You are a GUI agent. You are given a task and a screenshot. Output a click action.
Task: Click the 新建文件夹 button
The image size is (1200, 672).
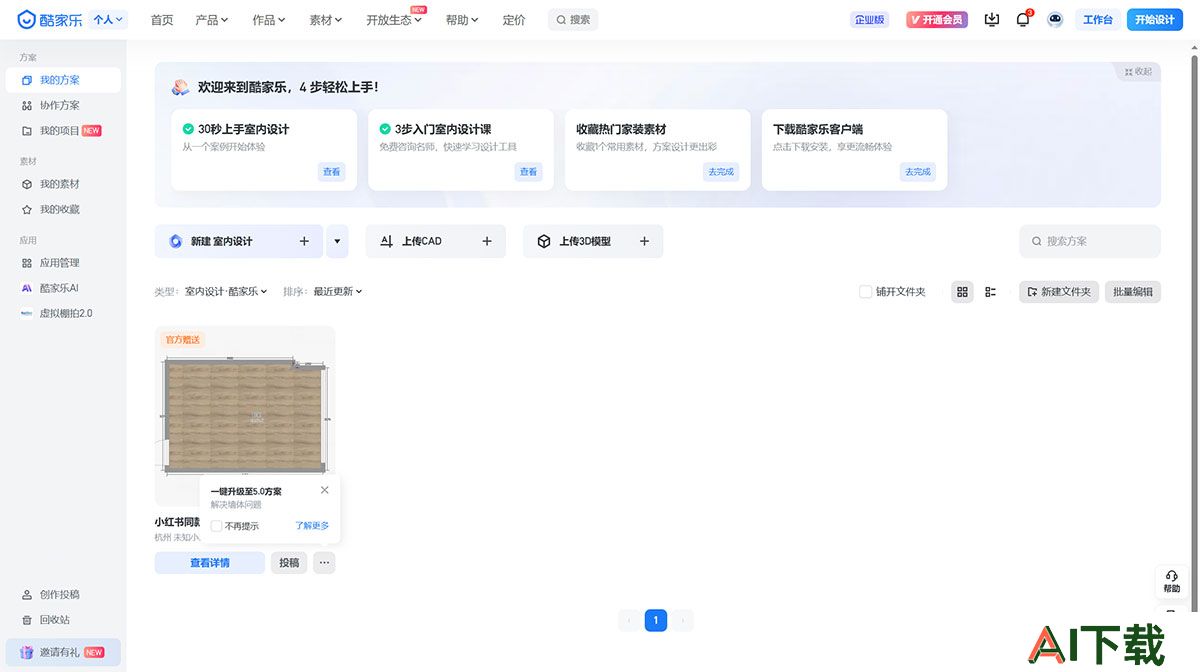1059,292
